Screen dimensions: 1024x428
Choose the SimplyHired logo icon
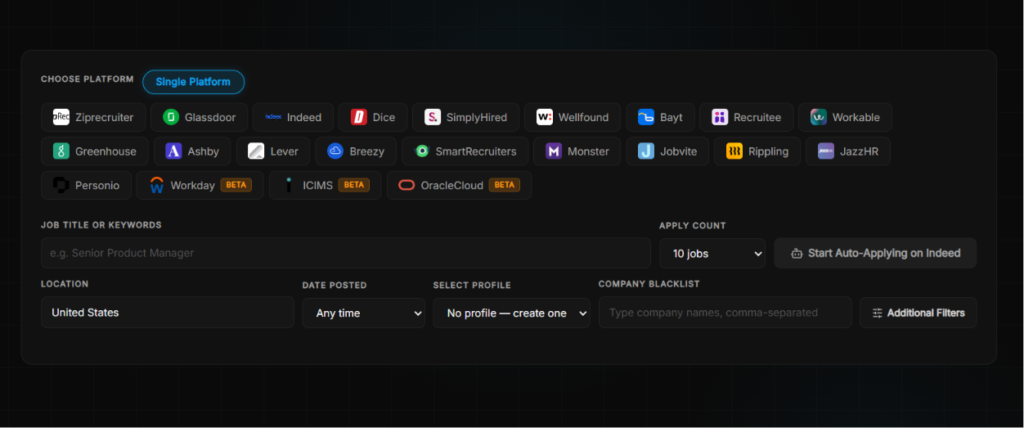pos(432,118)
